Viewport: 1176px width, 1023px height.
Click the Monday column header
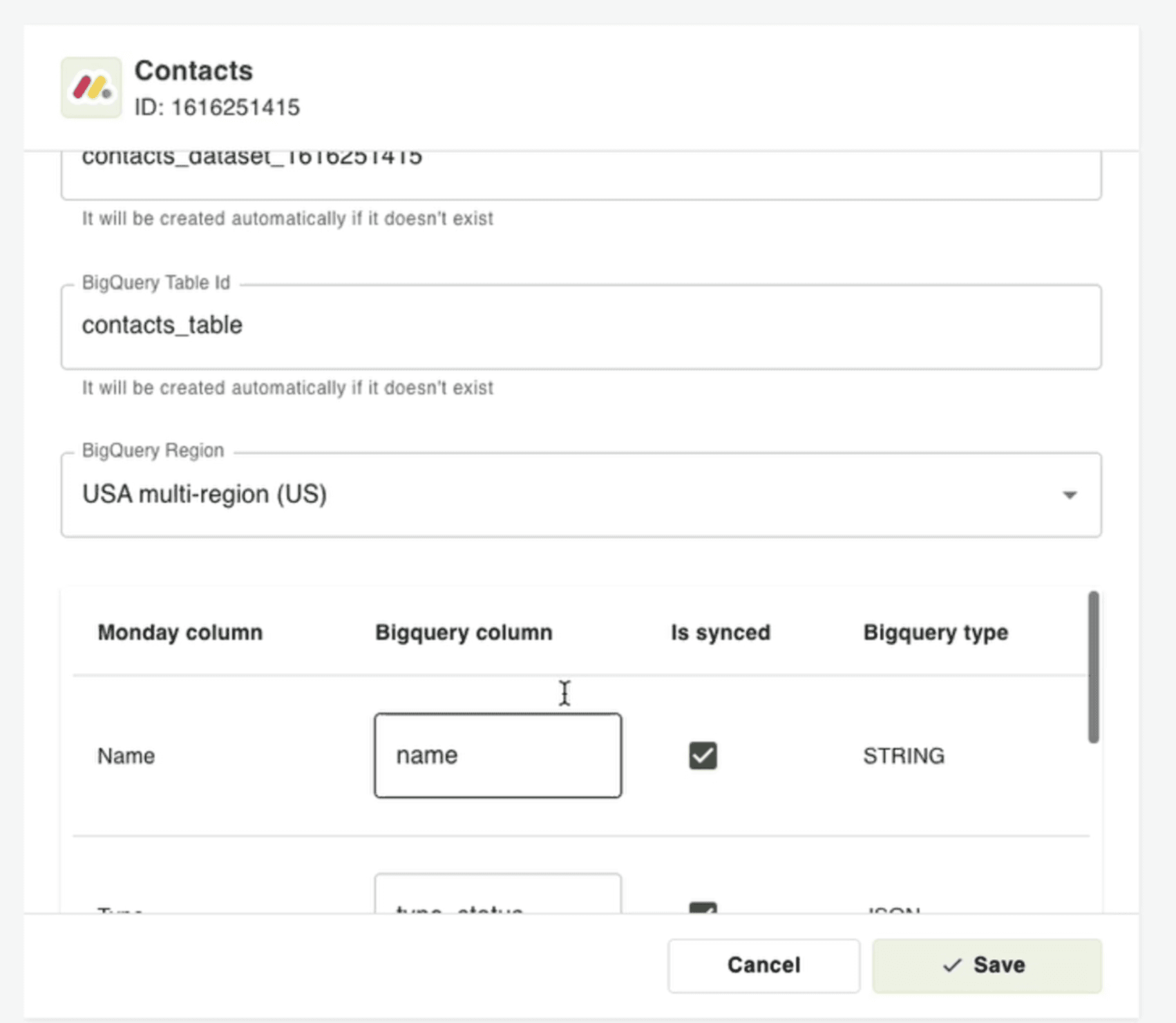(x=180, y=632)
